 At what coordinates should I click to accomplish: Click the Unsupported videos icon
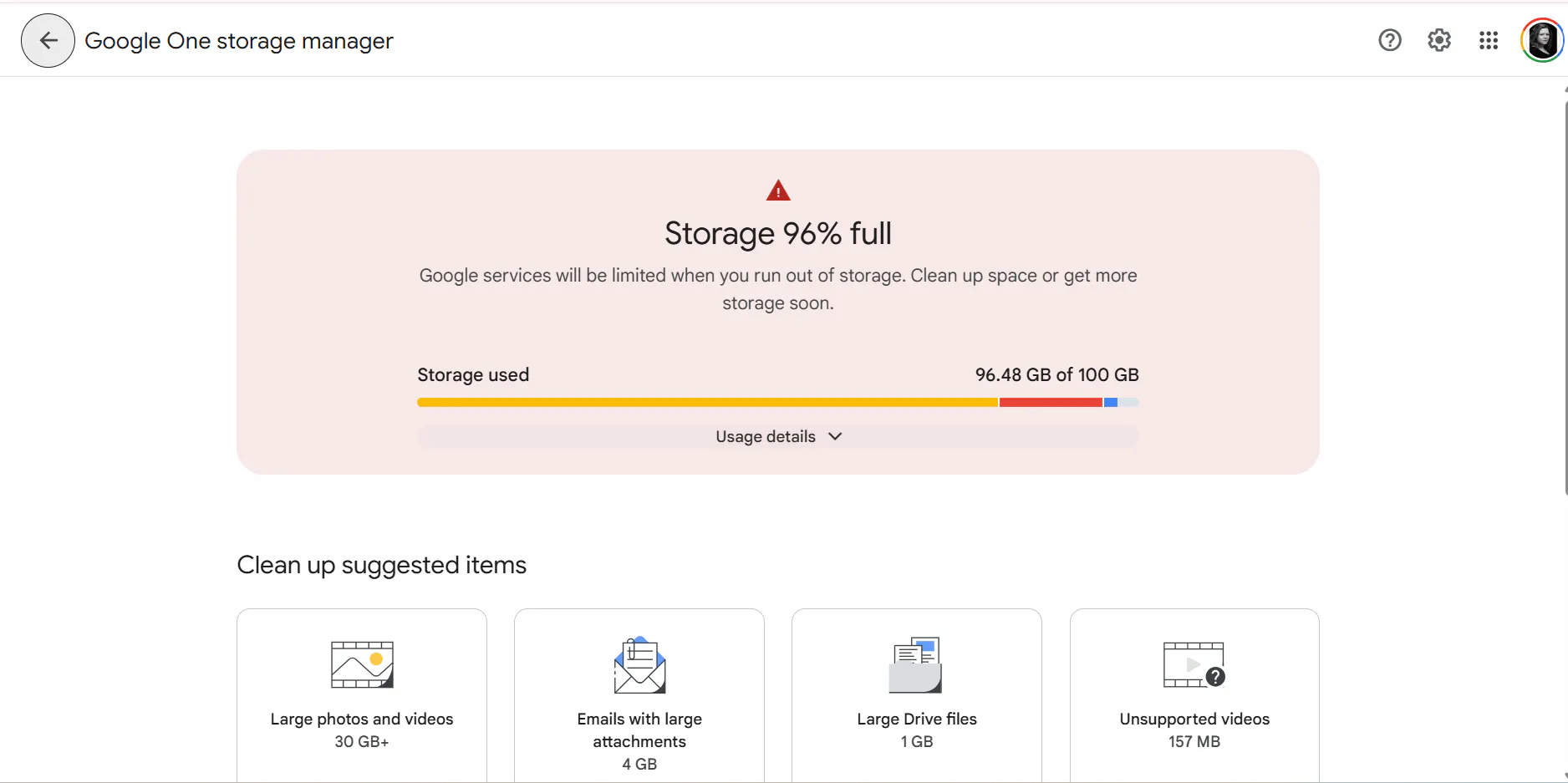coord(1194,665)
